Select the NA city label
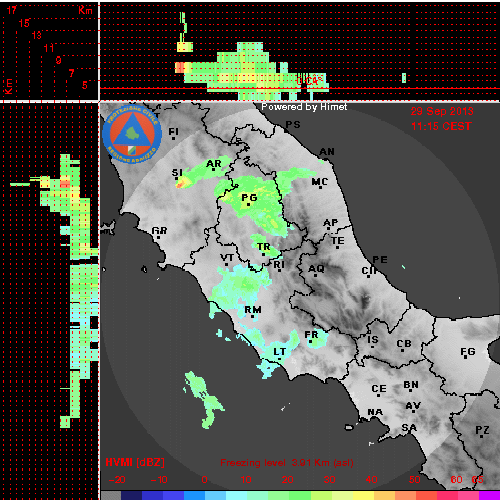500x500 pixels. click(x=375, y=412)
